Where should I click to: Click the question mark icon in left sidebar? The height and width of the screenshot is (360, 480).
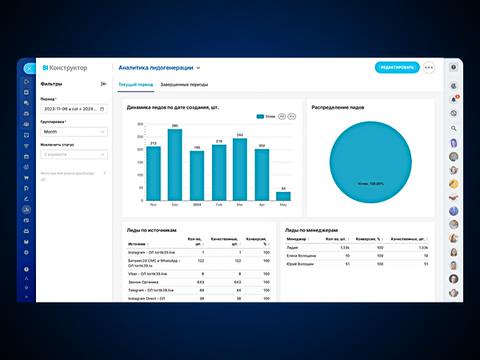(26, 269)
